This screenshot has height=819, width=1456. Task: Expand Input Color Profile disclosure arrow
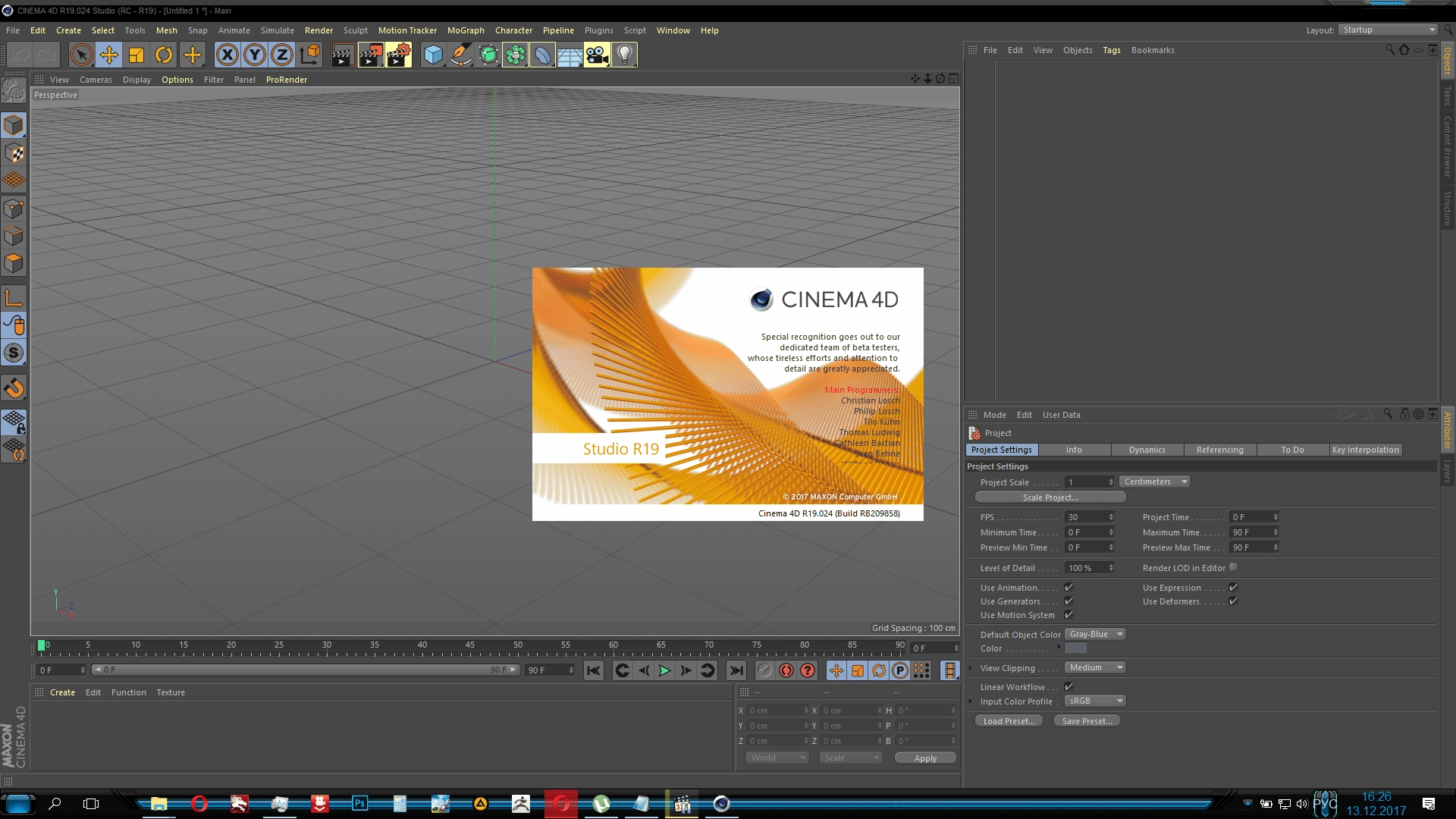[x=970, y=701]
